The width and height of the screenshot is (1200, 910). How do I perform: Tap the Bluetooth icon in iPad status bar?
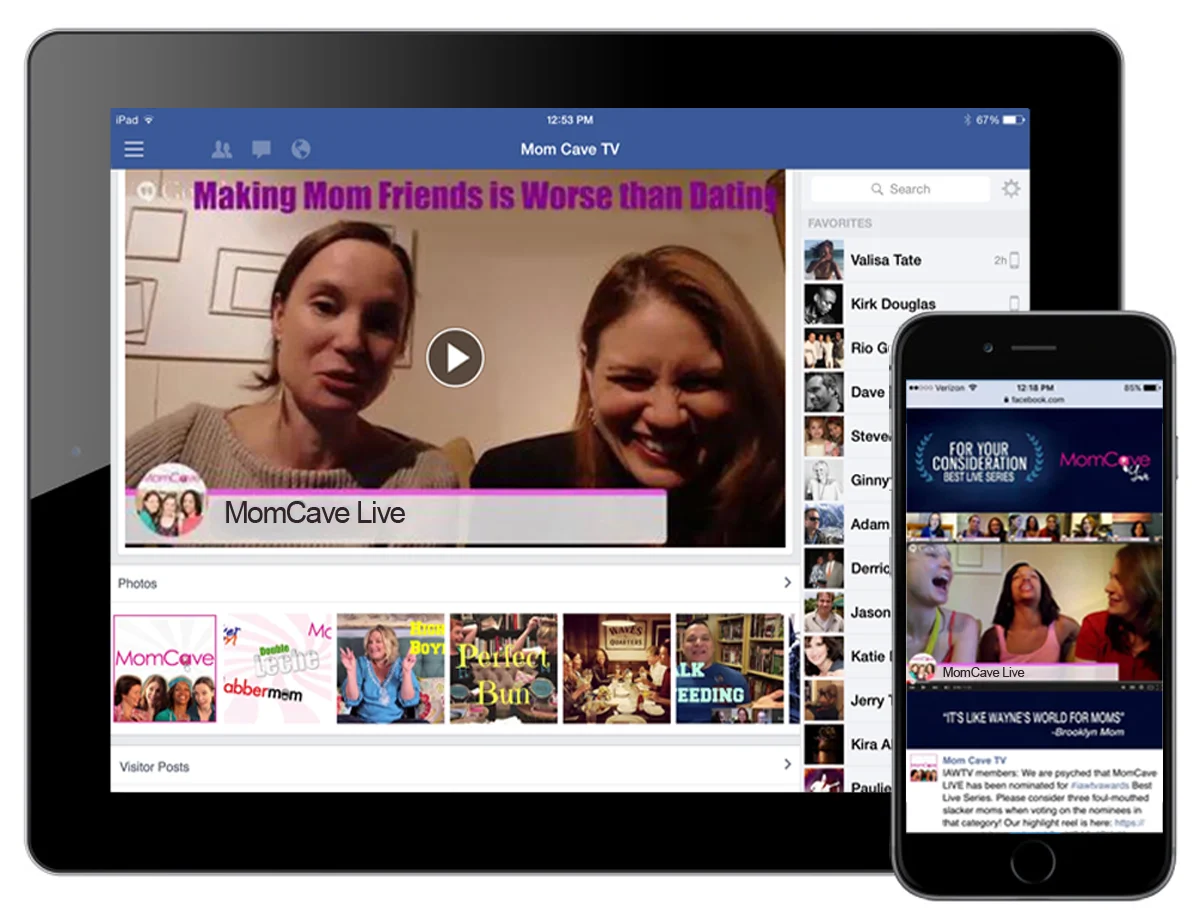[x=967, y=120]
